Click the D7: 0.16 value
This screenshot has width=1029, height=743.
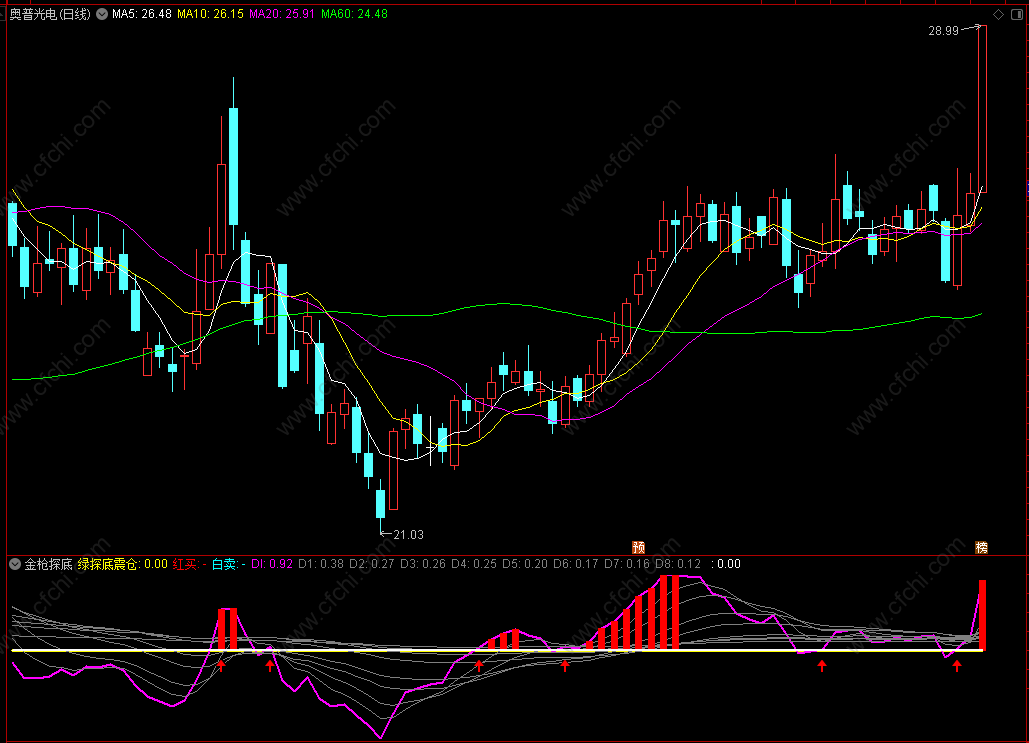click(627, 564)
